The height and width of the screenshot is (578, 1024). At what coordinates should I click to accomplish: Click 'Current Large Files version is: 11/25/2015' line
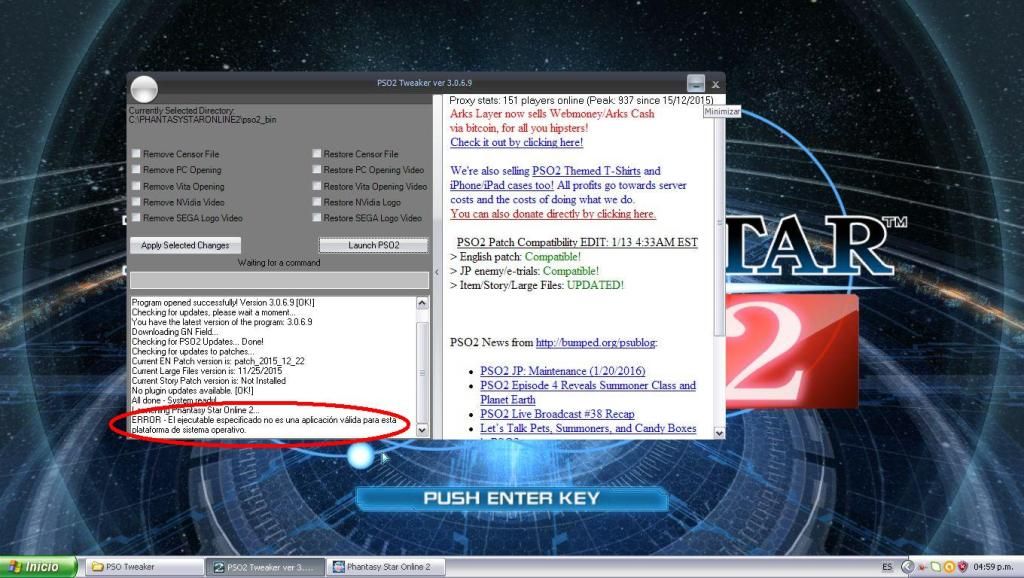tap(207, 371)
